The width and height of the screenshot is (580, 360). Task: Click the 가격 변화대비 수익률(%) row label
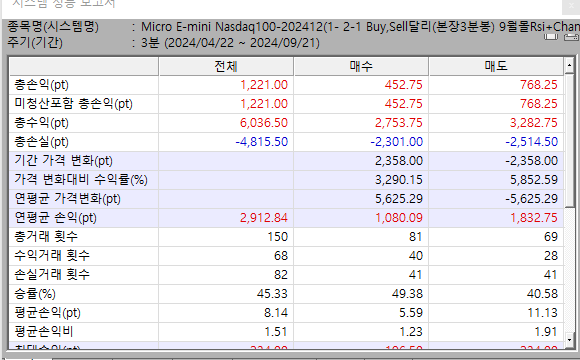[81, 179]
